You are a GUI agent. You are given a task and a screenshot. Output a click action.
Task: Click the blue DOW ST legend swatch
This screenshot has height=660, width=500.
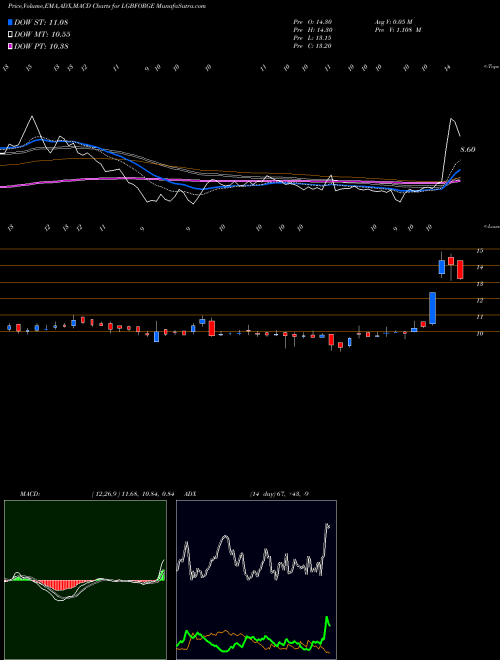coord(10,22)
